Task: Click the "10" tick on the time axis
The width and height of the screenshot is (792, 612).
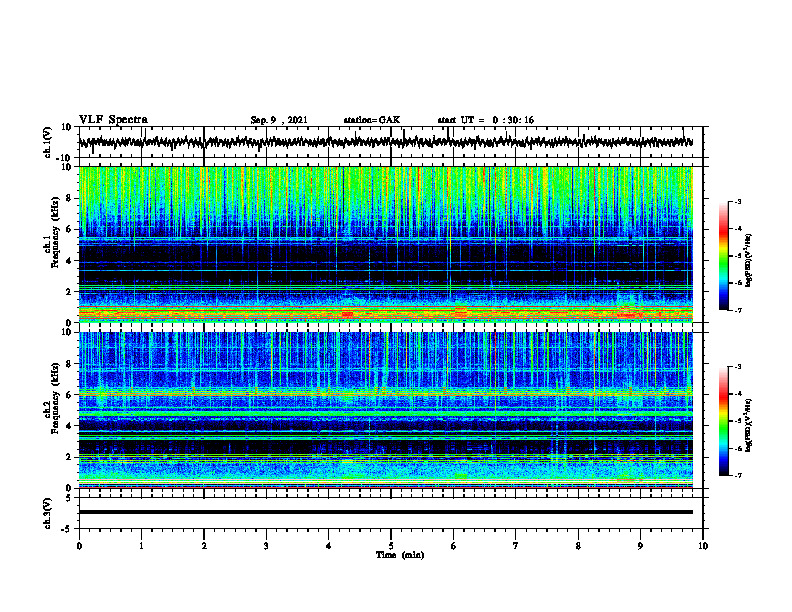Action: coord(703,546)
